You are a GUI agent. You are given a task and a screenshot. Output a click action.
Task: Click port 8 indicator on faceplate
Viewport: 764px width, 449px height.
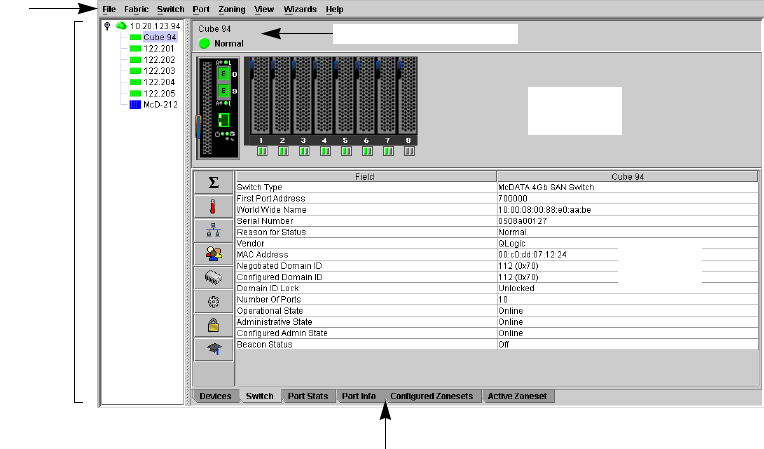408,151
